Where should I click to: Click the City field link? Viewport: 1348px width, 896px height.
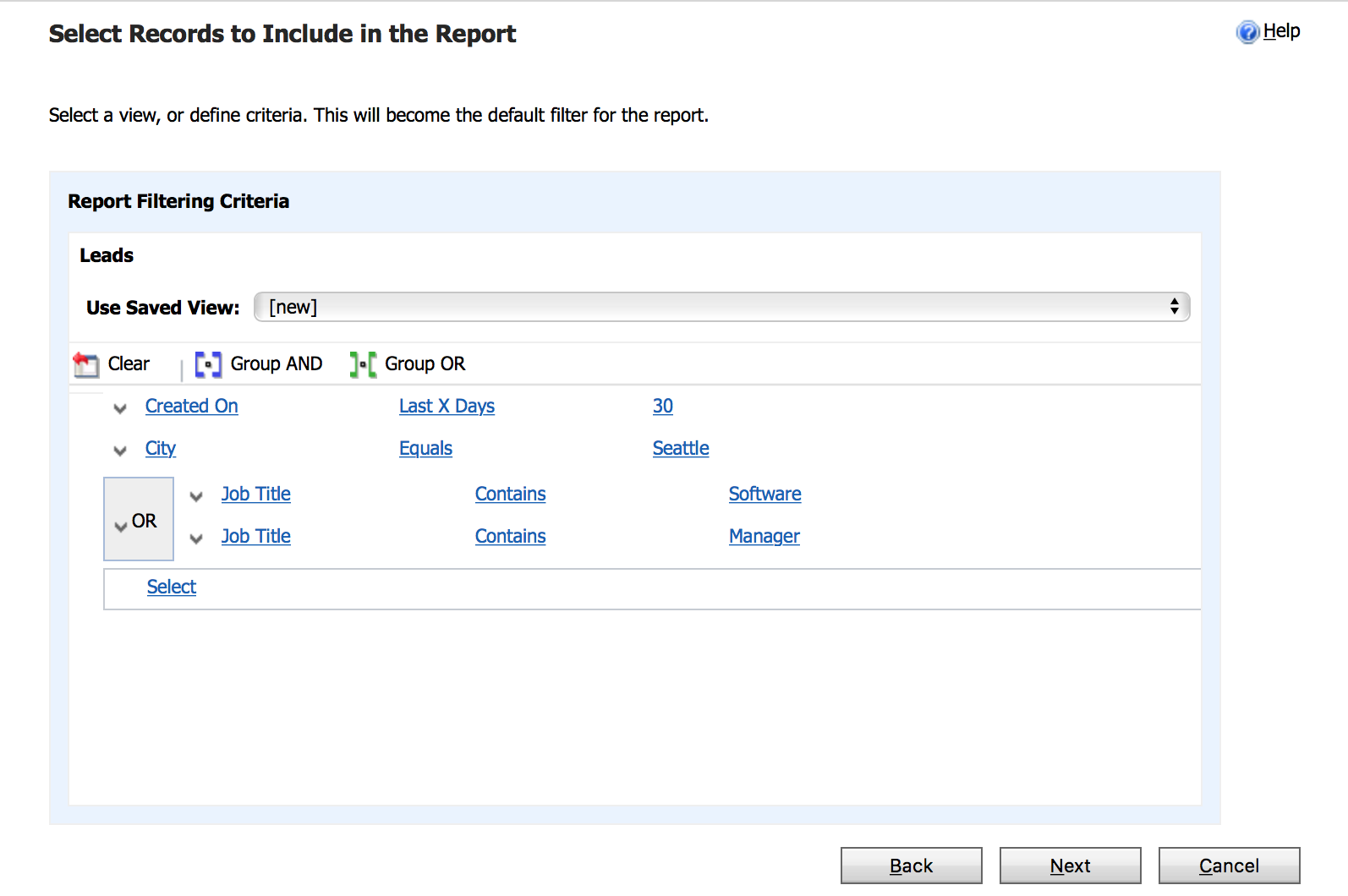pyautogui.click(x=160, y=448)
